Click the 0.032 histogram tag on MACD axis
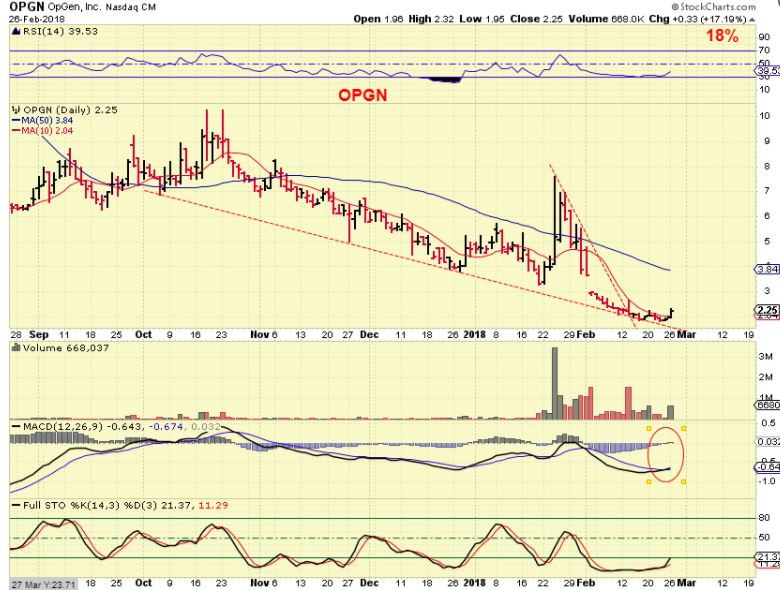The image size is (780, 590). coord(769,441)
